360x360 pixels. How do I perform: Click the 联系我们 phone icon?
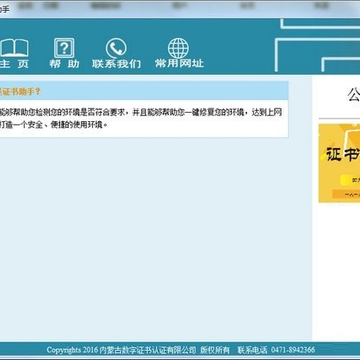click(x=116, y=48)
